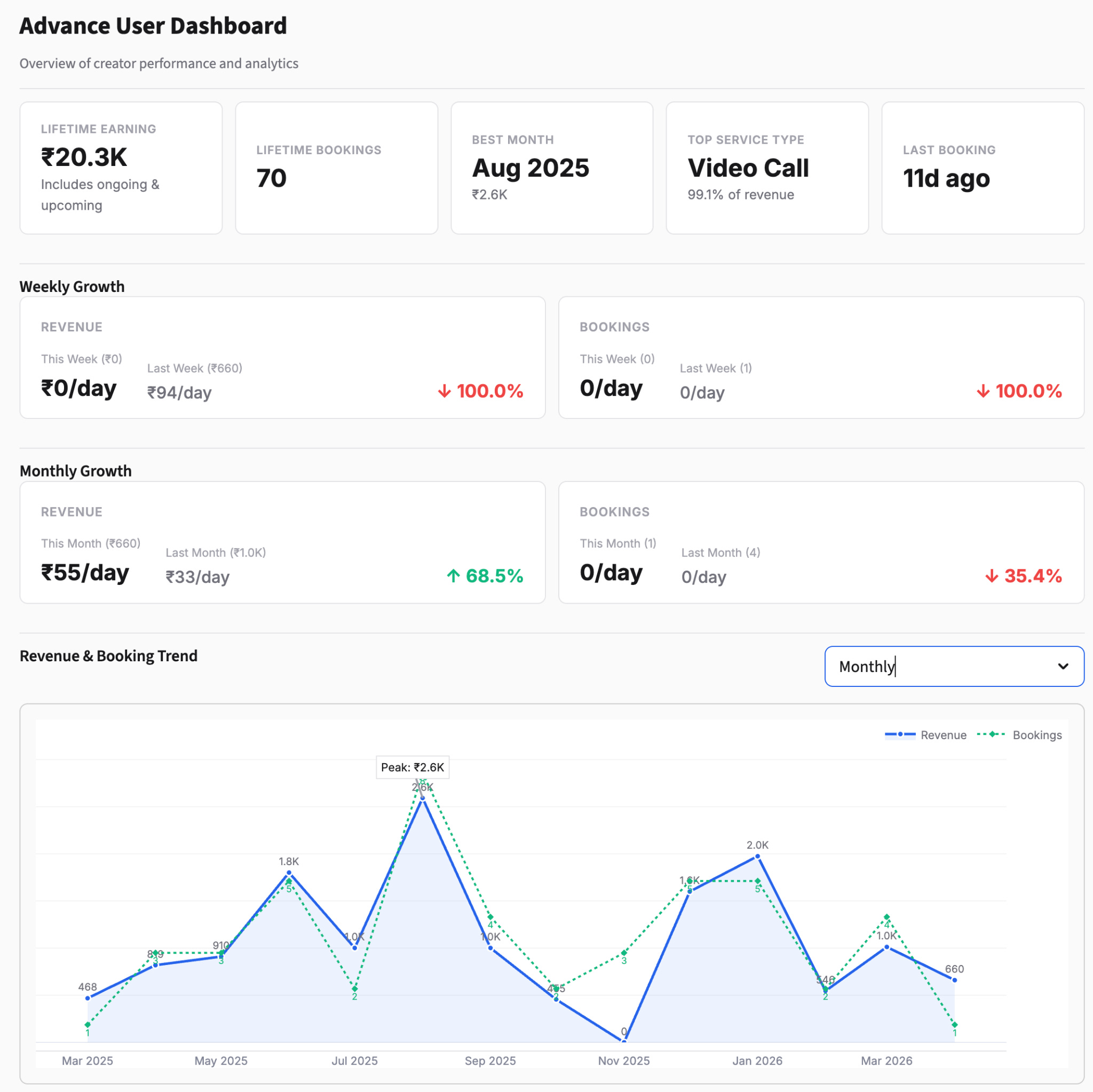Toggle the Bookings series legend item
This screenshot has height=1092, width=1093.
click(1036, 735)
